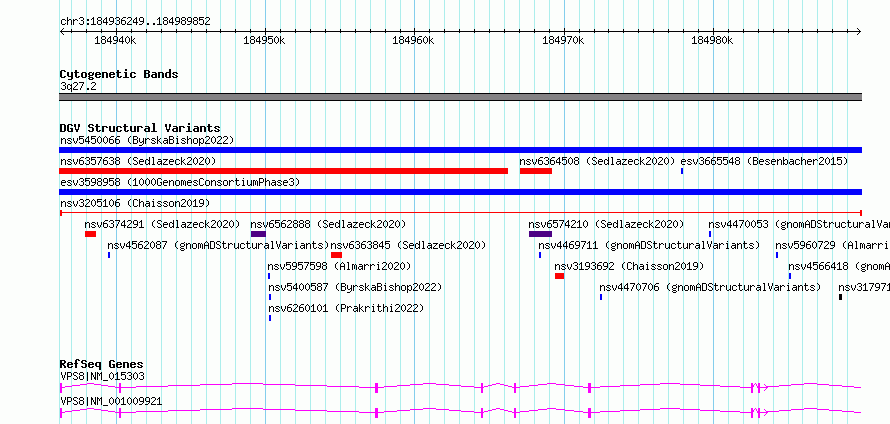The image size is (890, 424).
Task: Open the esv3598958 (1000GenomesConsortiumPhase3) label
Action: pos(180,182)
